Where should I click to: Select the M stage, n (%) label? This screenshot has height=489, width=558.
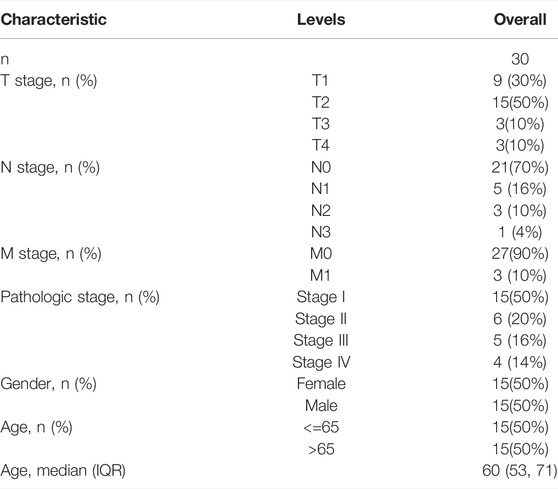(x=51, y=254)
